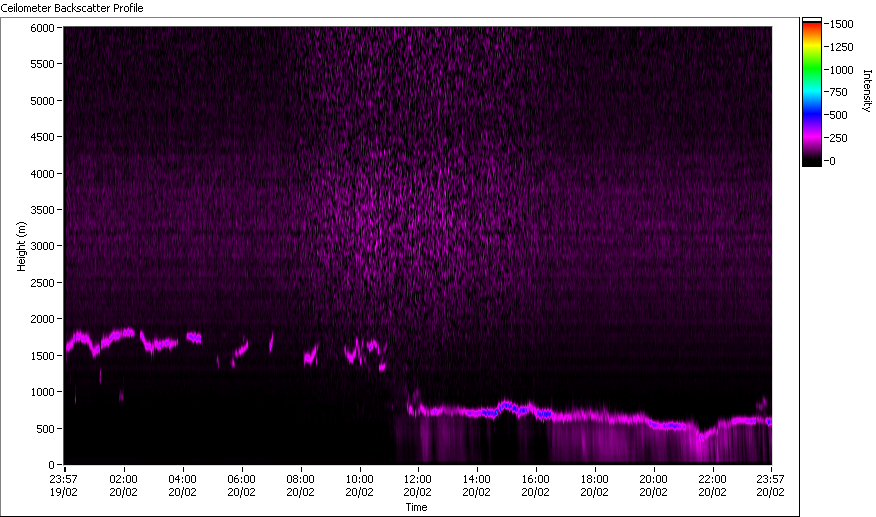Click the 1250 value on the intensity scale
This screenshot has height=517, width=876.
841,47
